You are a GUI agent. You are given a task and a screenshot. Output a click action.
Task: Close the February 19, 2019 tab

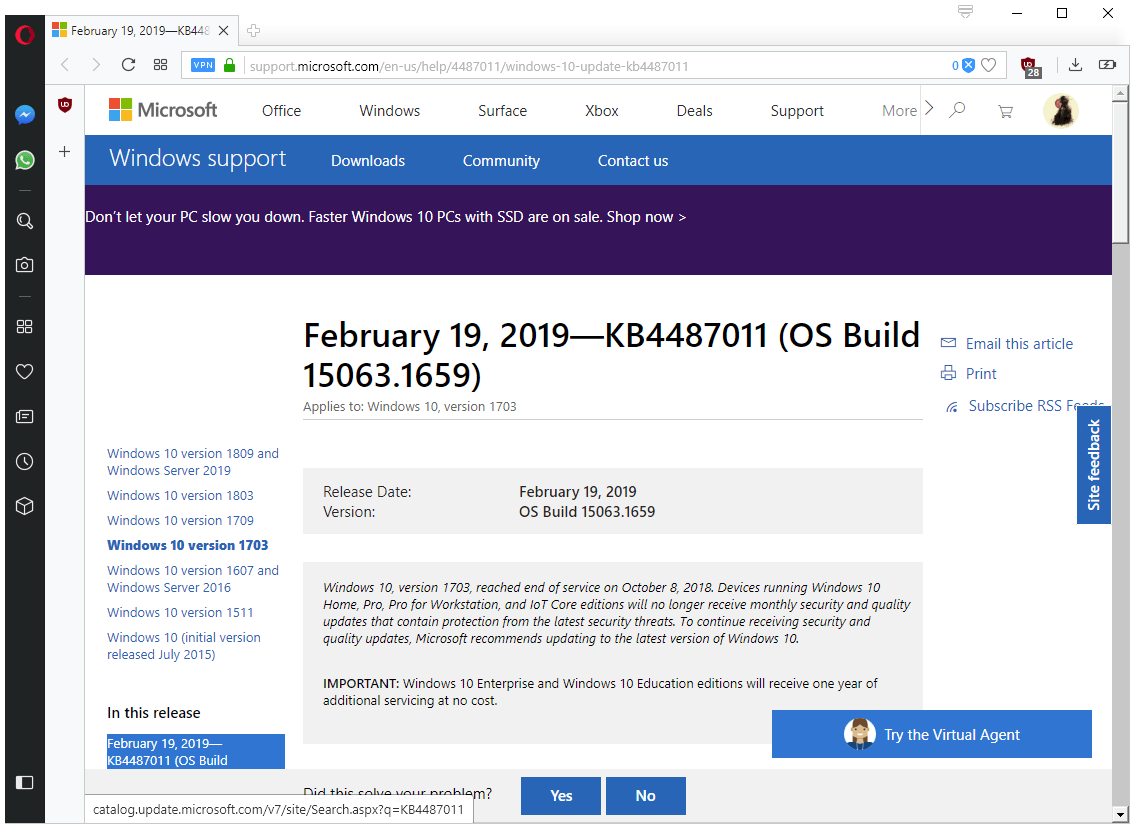point(224,30)
